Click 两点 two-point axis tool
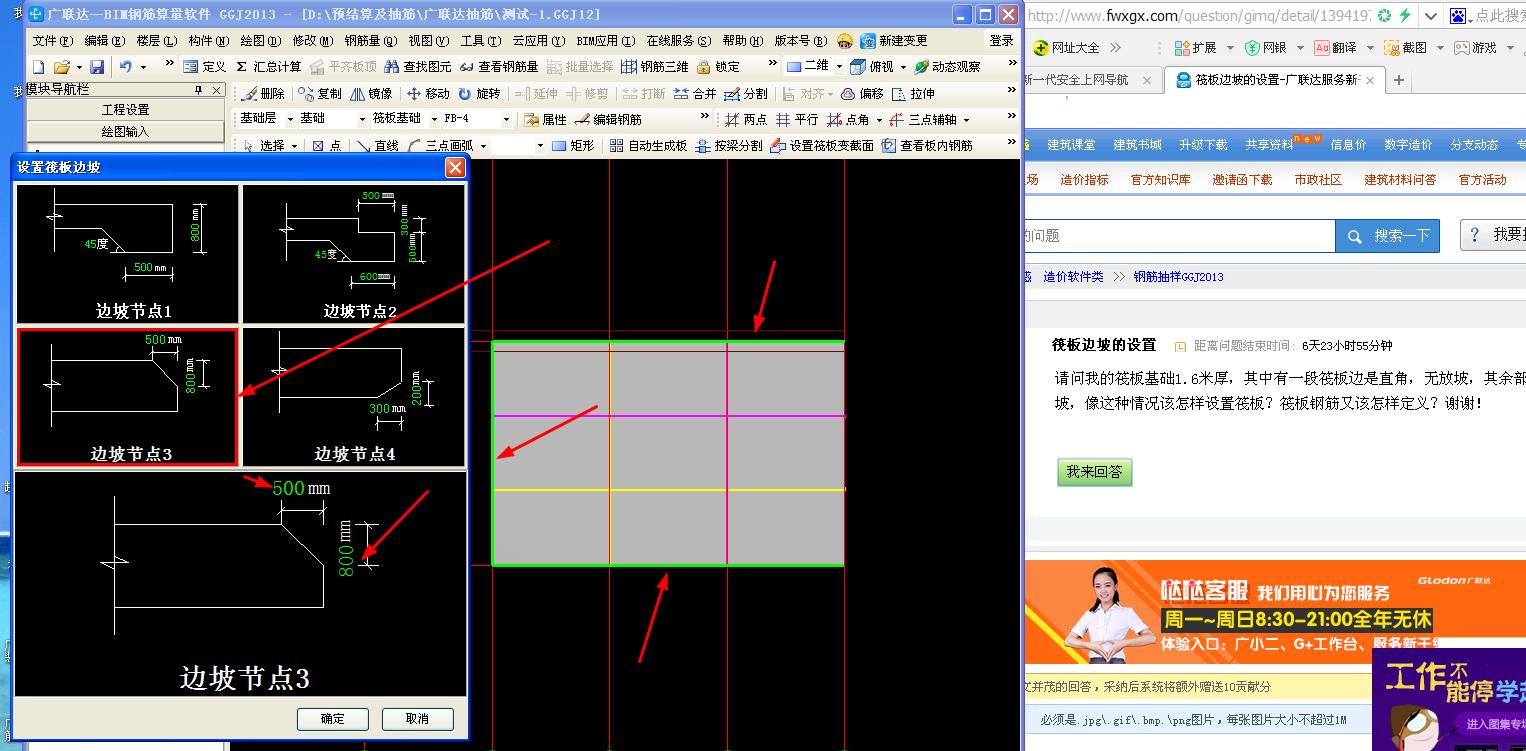1526x751 pixels. [x=746, y=120]
